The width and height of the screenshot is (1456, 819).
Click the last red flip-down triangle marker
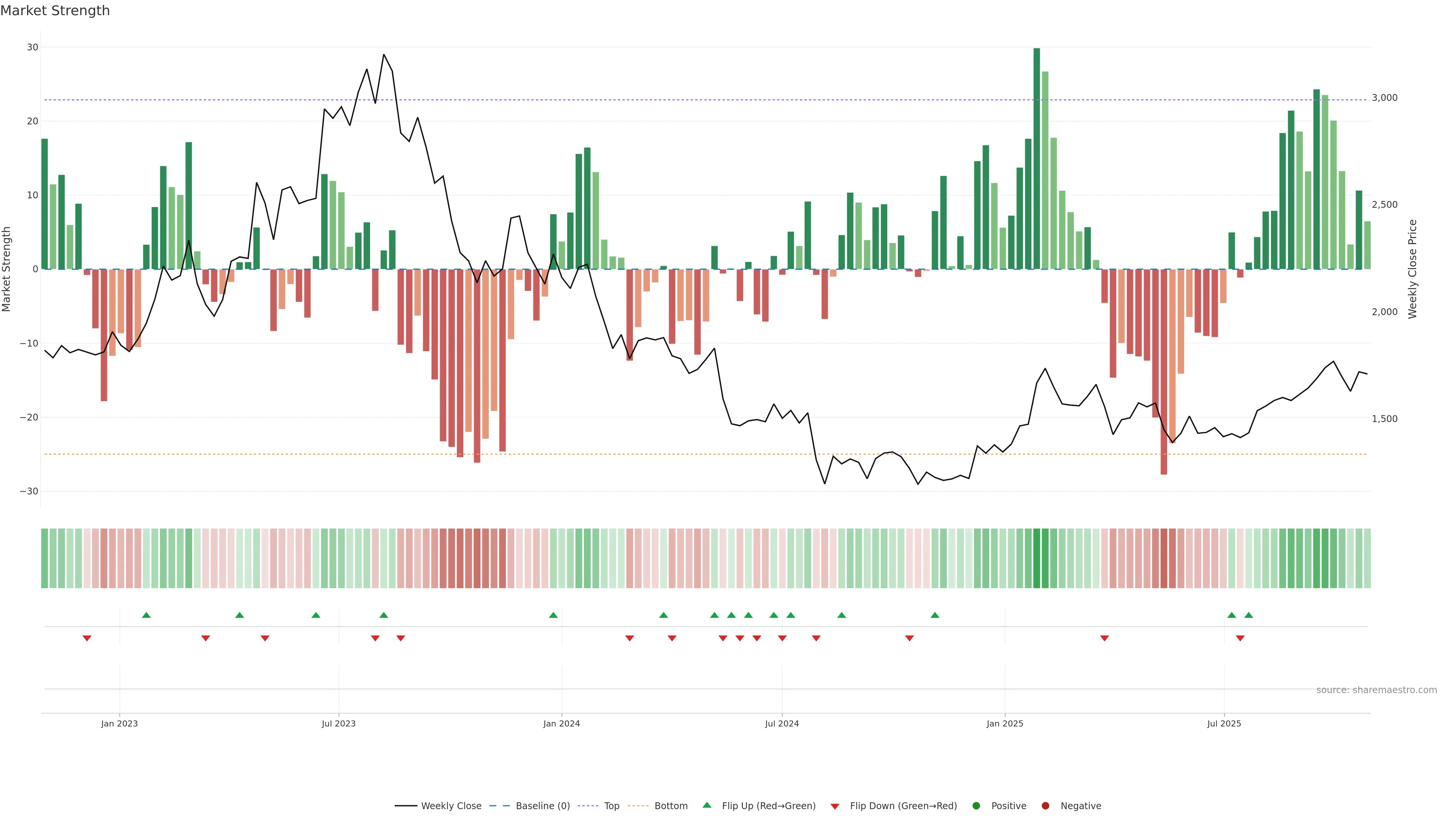pyautogui.click(x=1240, y=638)
